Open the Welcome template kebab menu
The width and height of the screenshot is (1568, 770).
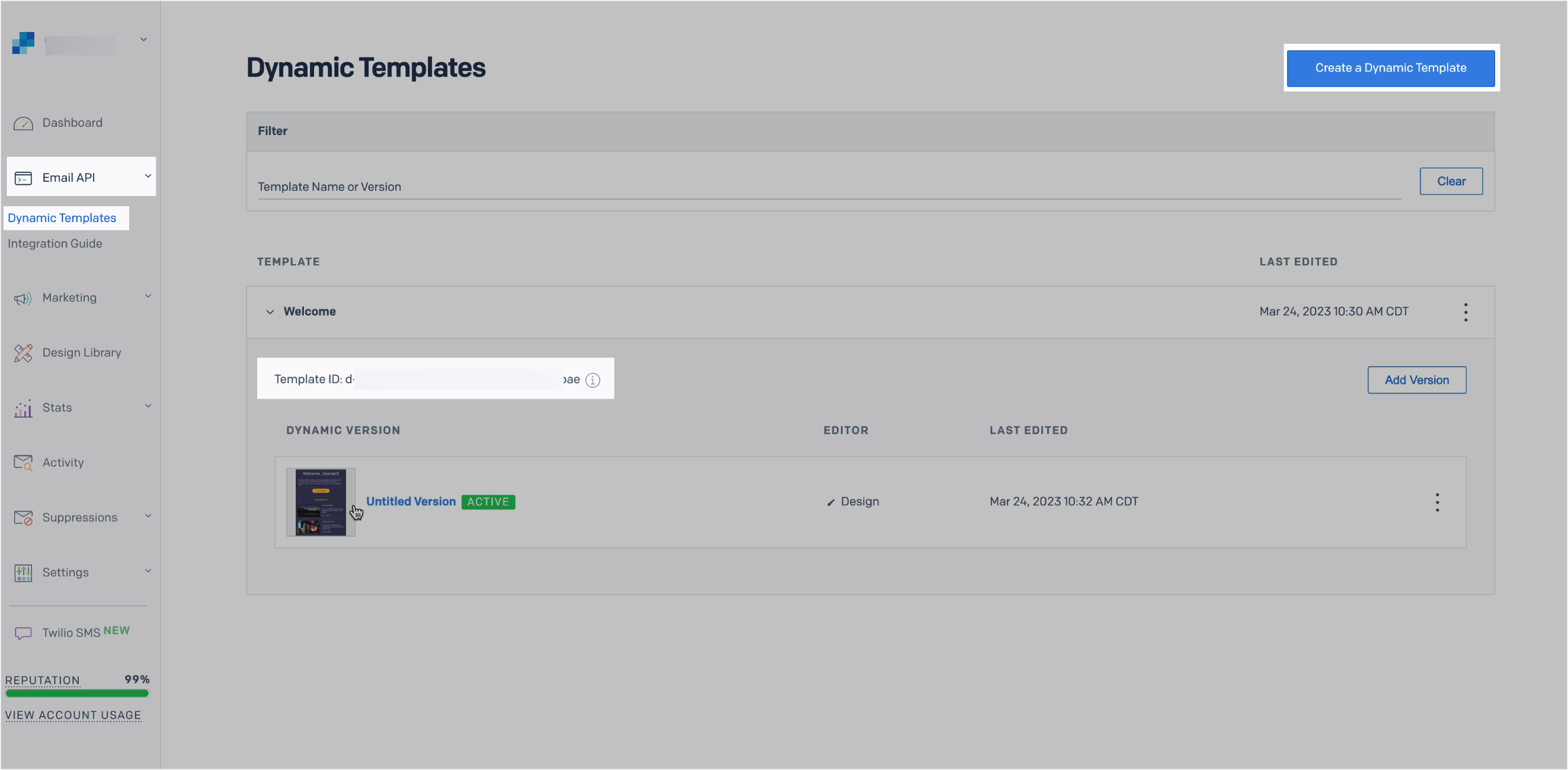1465,312
